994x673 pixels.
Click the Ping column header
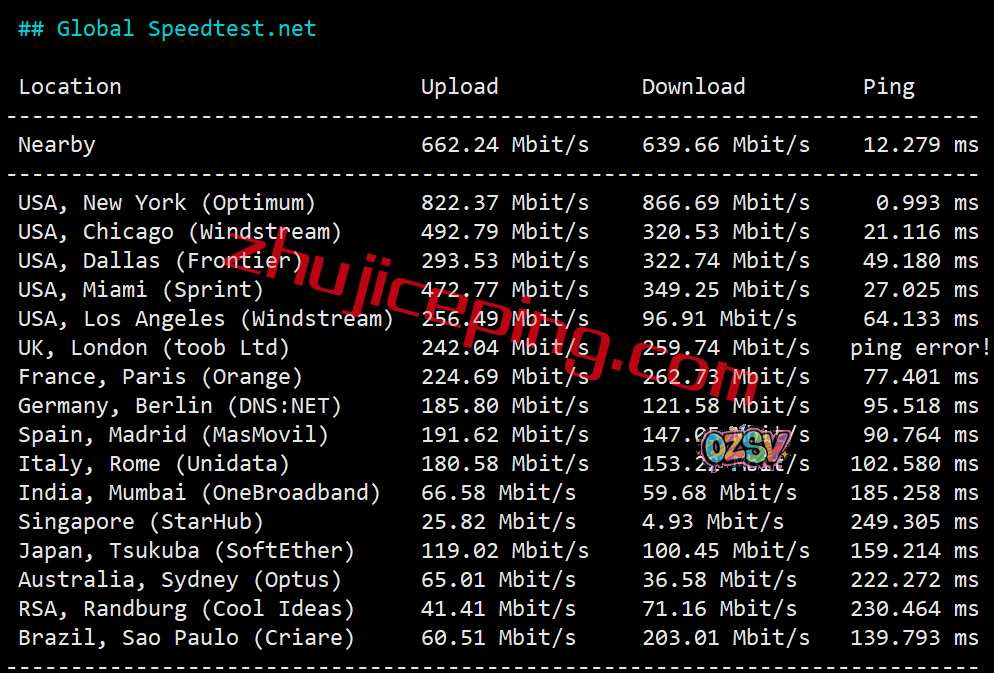pyautogui.click(x=889, y=87)
